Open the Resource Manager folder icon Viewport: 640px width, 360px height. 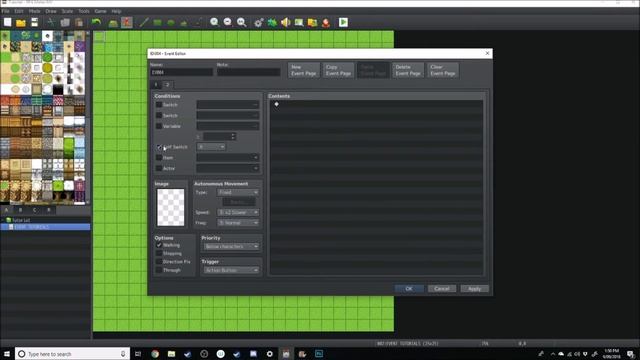click(x=312, y=22)
